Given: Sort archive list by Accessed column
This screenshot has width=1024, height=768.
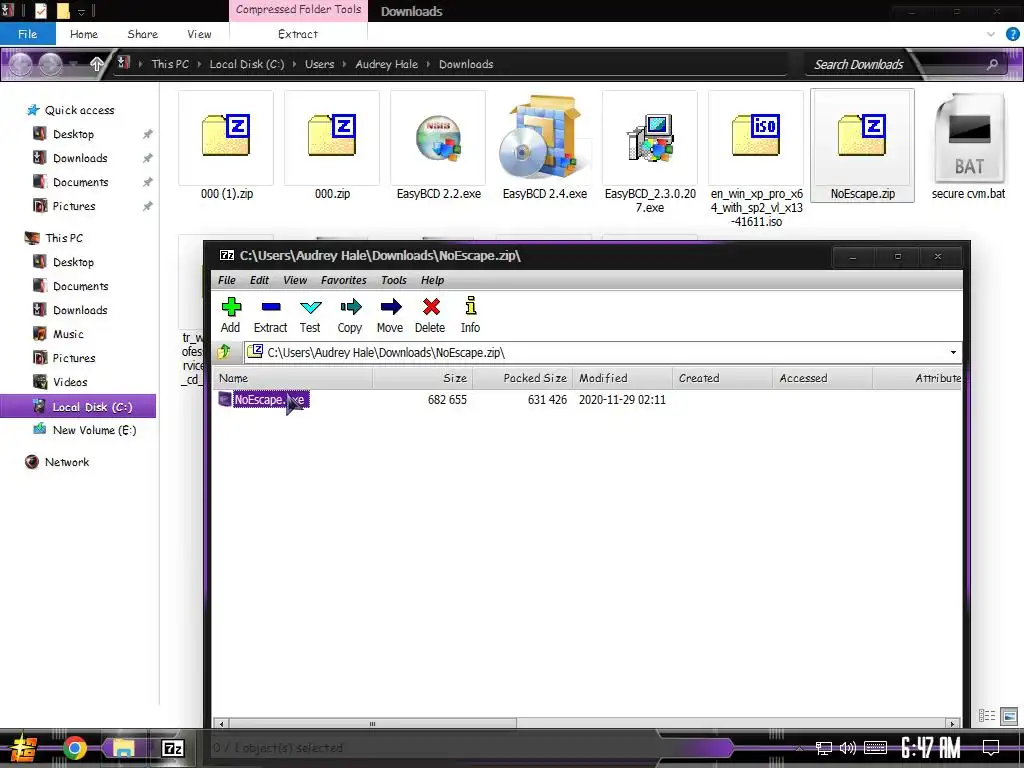Looking at the screenshot, I should click(x=822, y=378).
